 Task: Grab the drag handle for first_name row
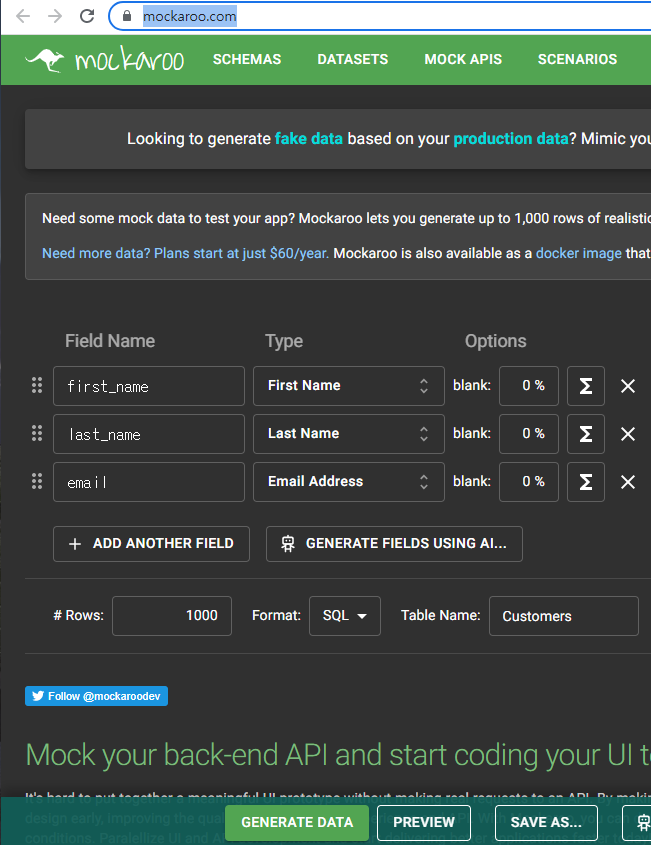coord(37,385)
